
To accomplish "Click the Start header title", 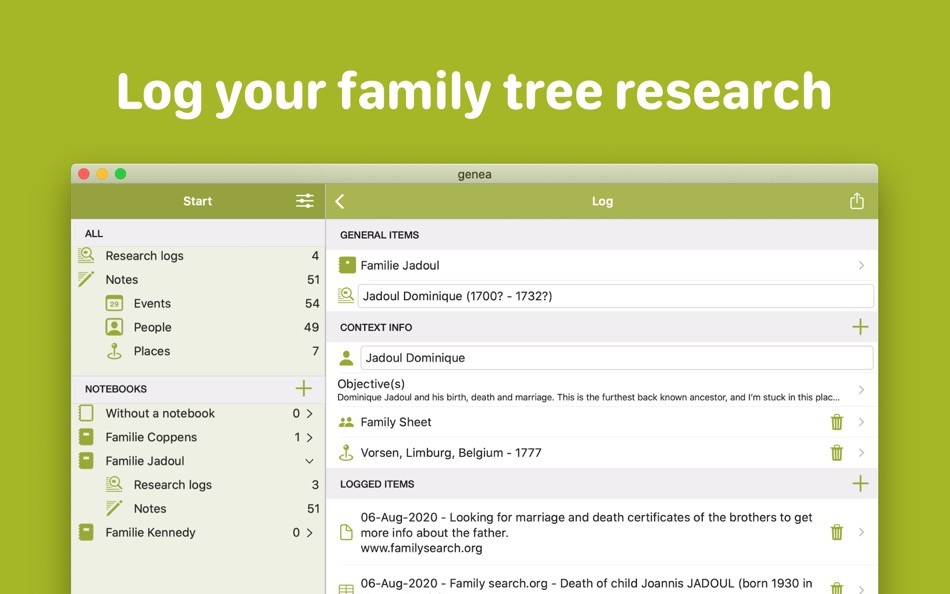I will click(x=198, y=201).
